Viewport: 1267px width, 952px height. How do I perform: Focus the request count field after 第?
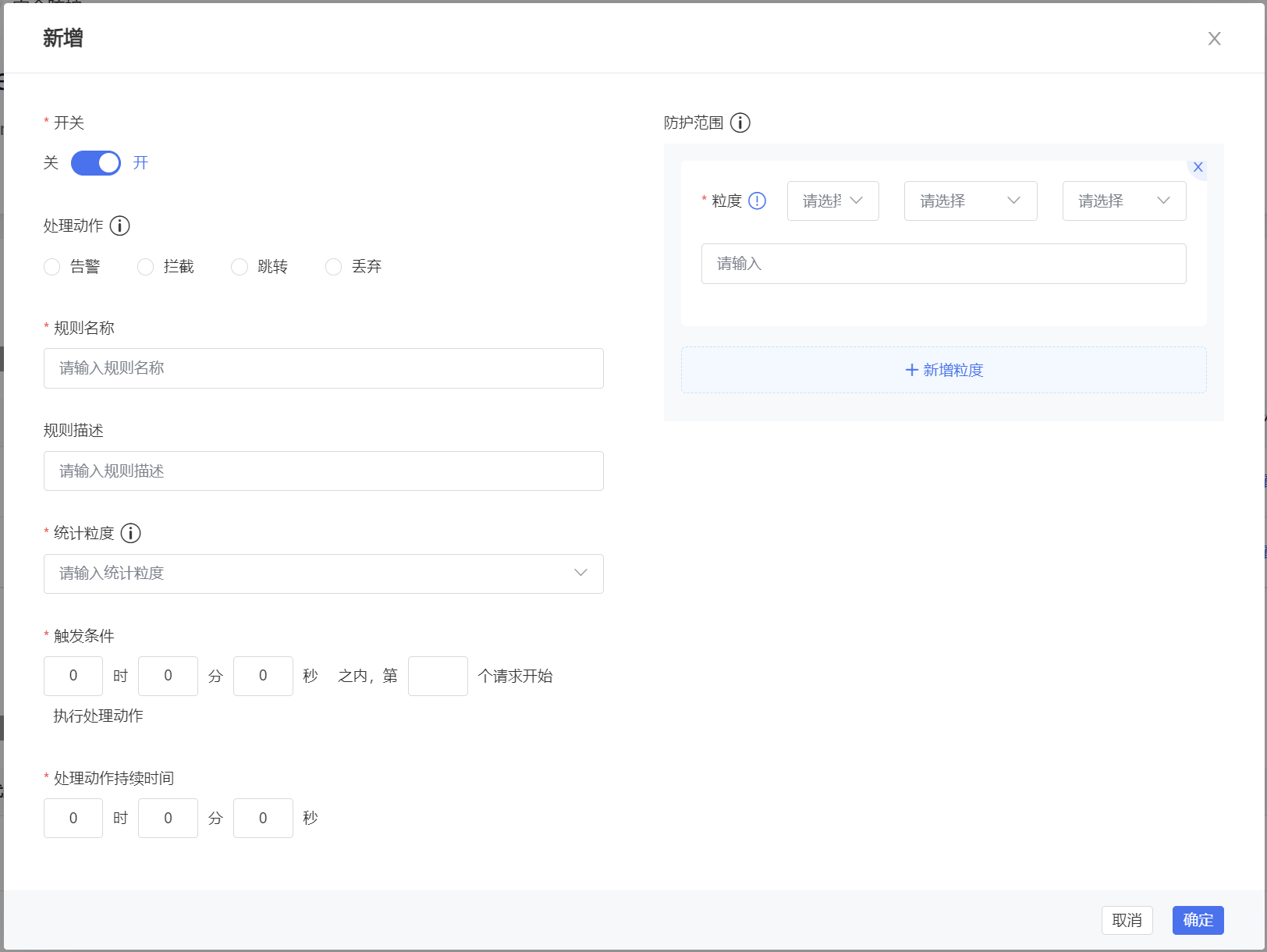pos(438,676)
